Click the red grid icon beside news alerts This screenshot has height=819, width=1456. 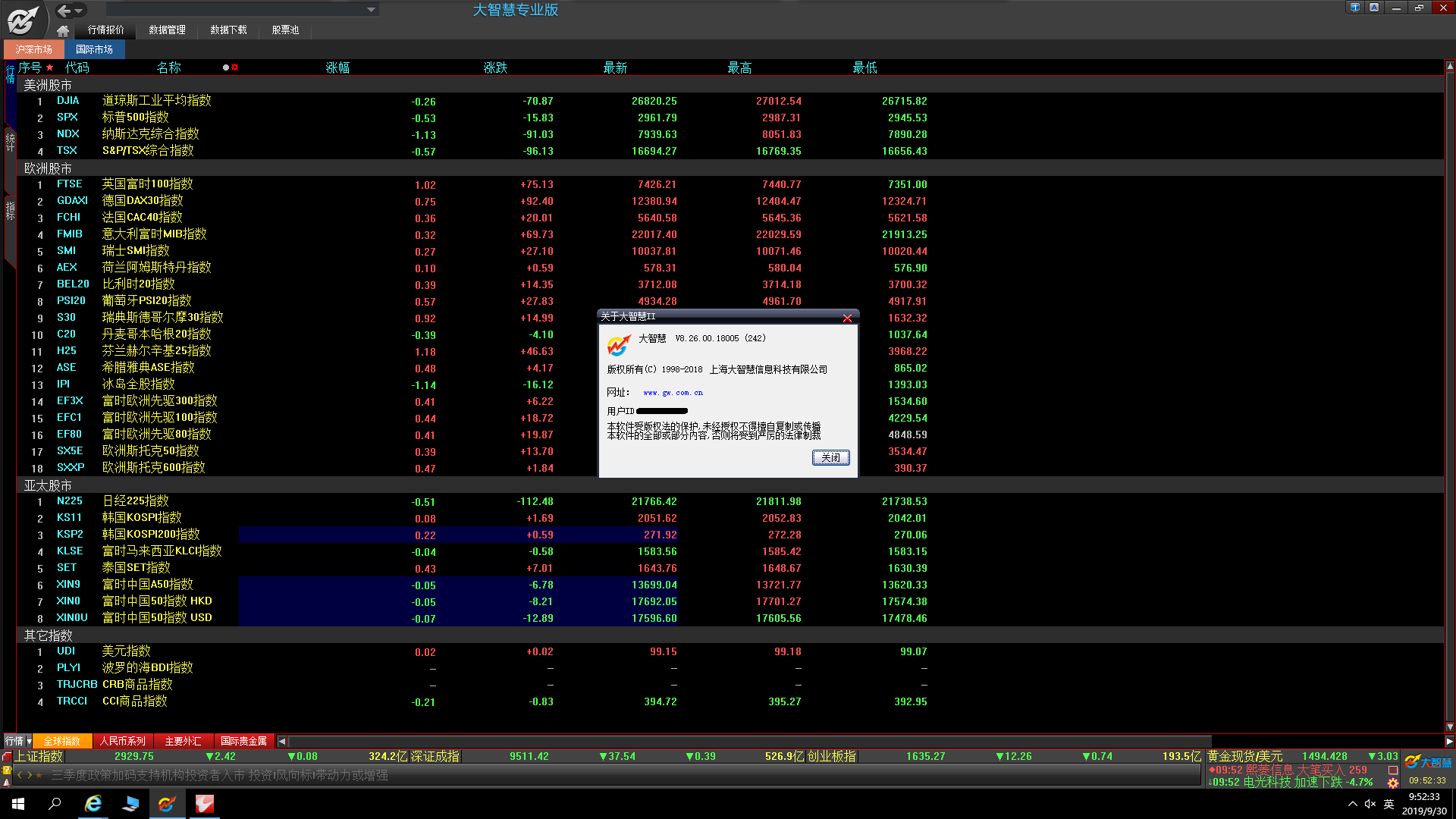coord(1393,770)
